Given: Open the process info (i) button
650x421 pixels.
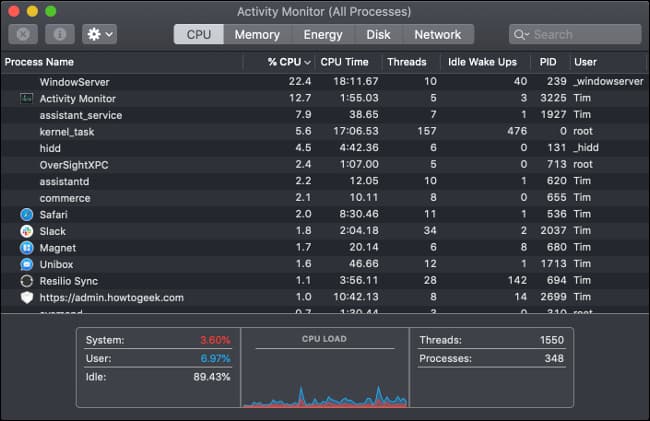Looking at the screenshot, I should [x=60, y=34].
